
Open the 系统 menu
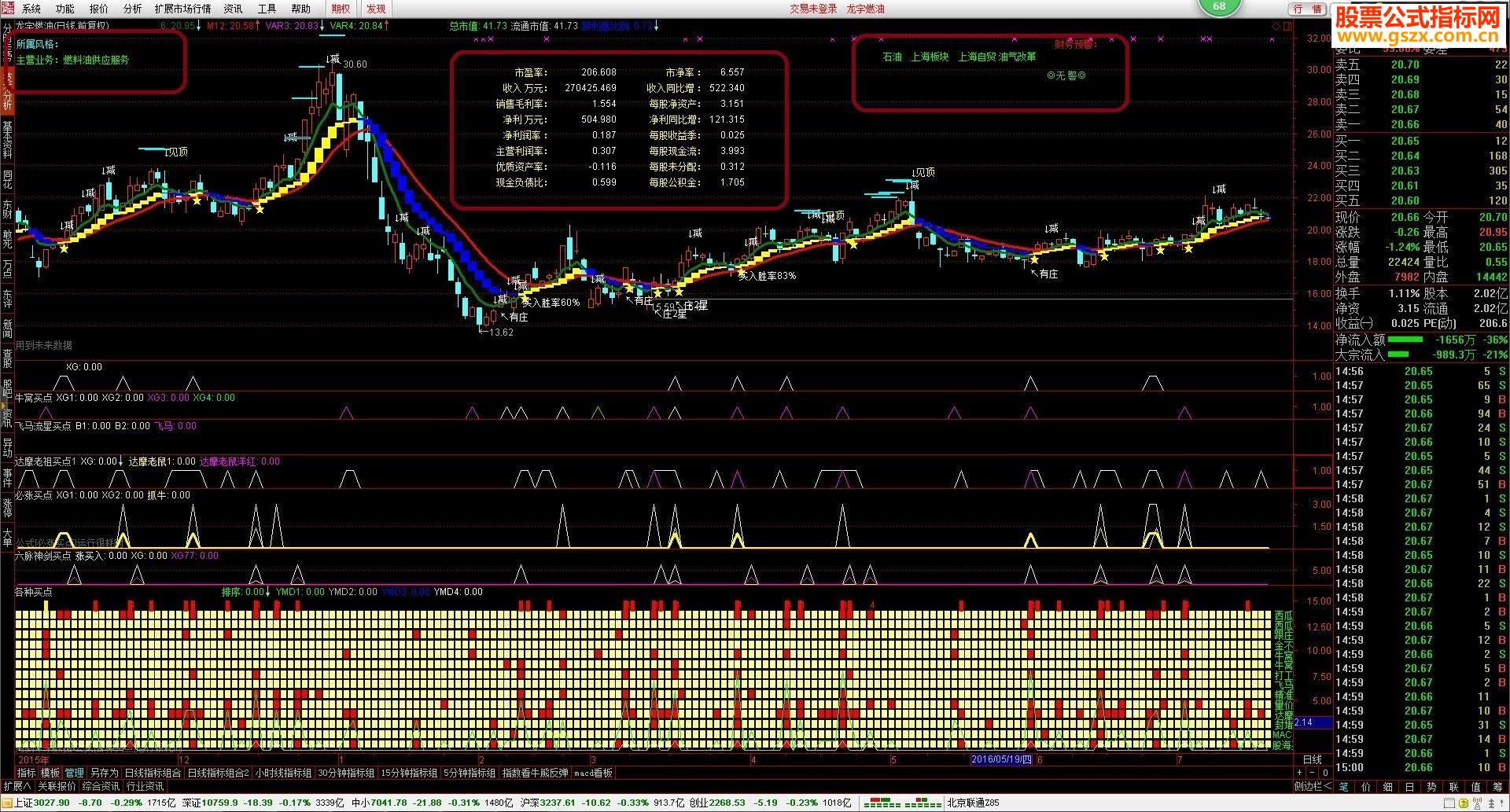[31, 9]
